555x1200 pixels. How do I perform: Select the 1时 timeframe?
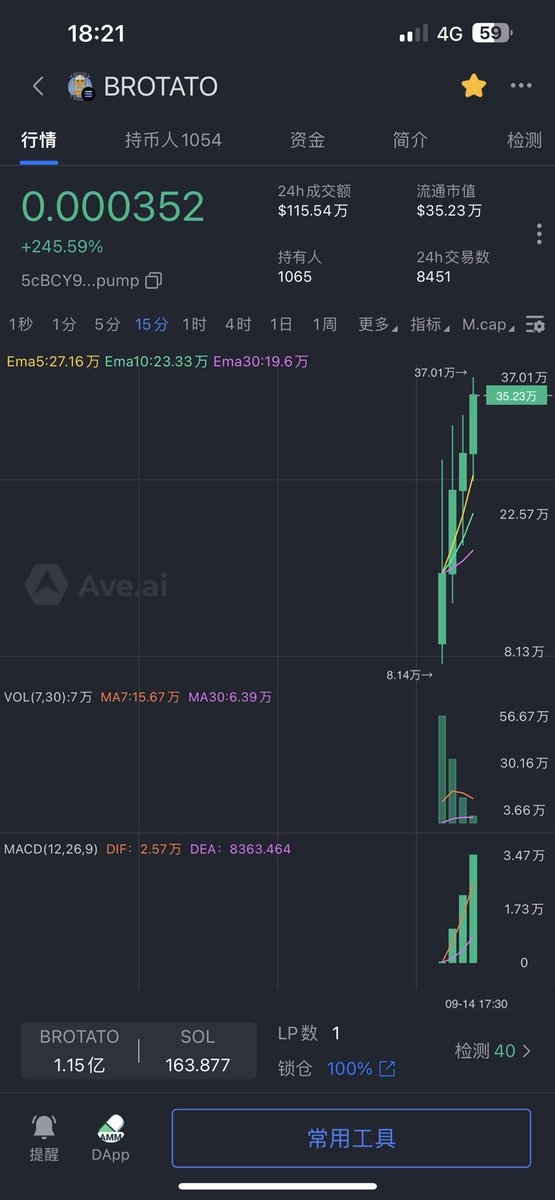click(x=194, y=324)
